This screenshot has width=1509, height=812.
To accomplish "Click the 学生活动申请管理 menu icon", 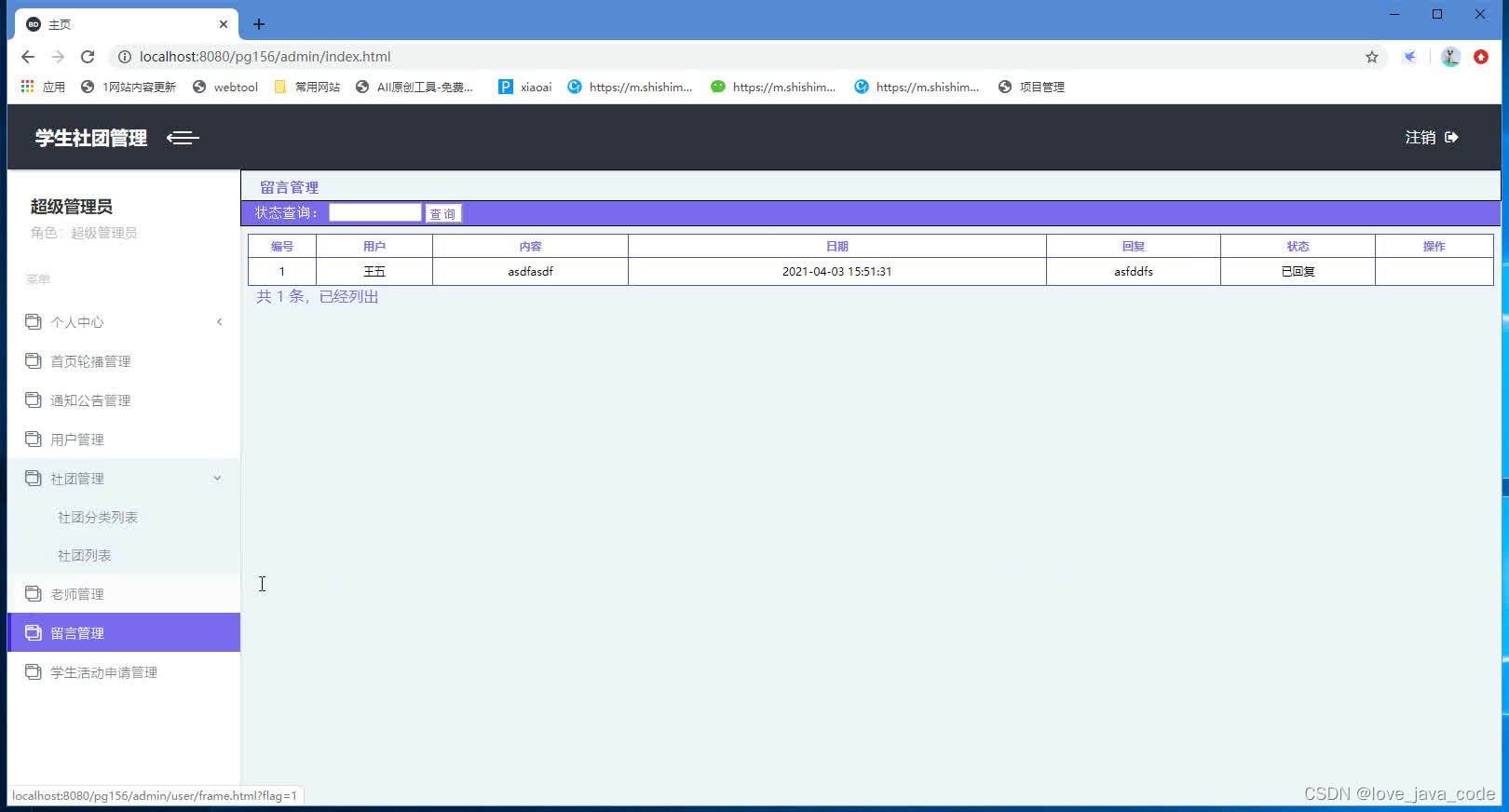I will click(34, 671).
